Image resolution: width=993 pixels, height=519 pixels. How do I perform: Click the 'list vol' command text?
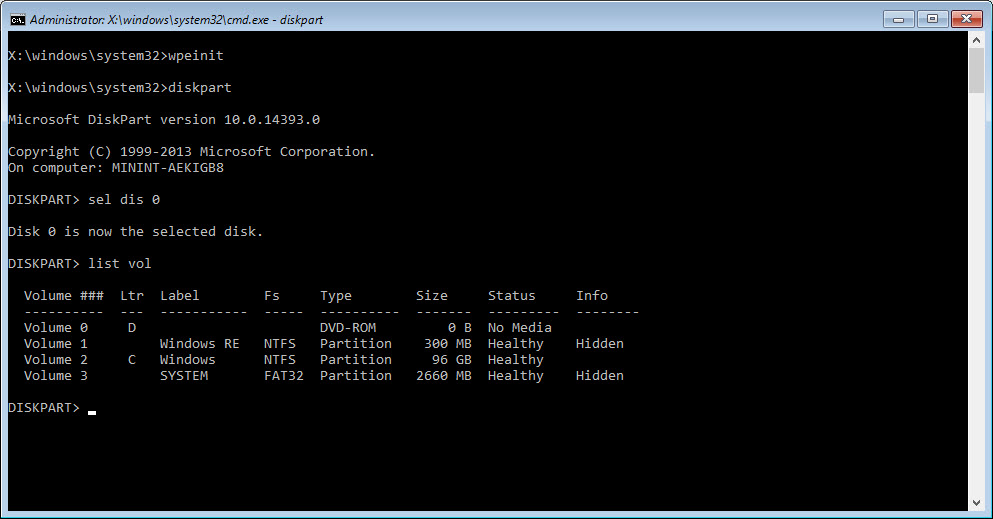(x=120, y=264)
